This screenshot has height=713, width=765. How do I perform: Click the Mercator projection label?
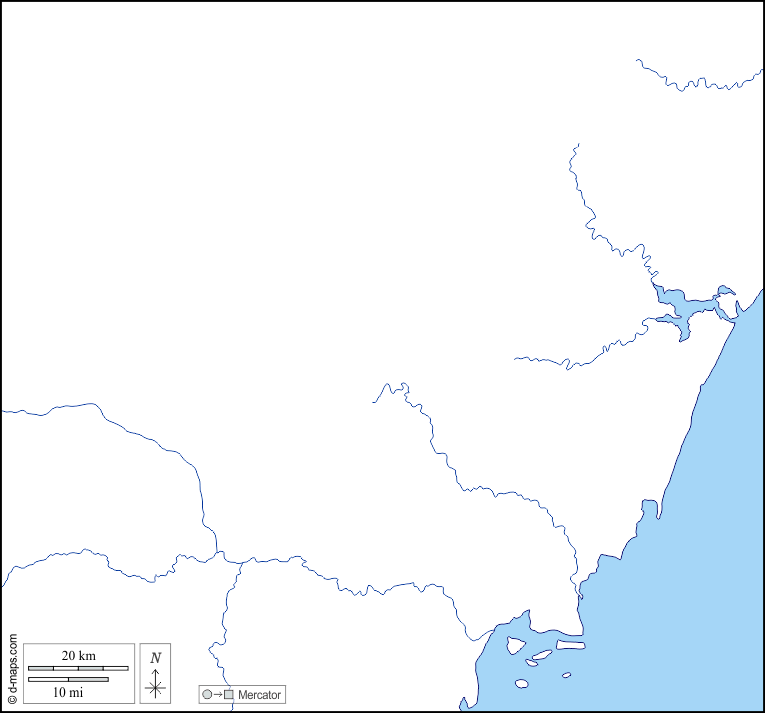(259, 695)
